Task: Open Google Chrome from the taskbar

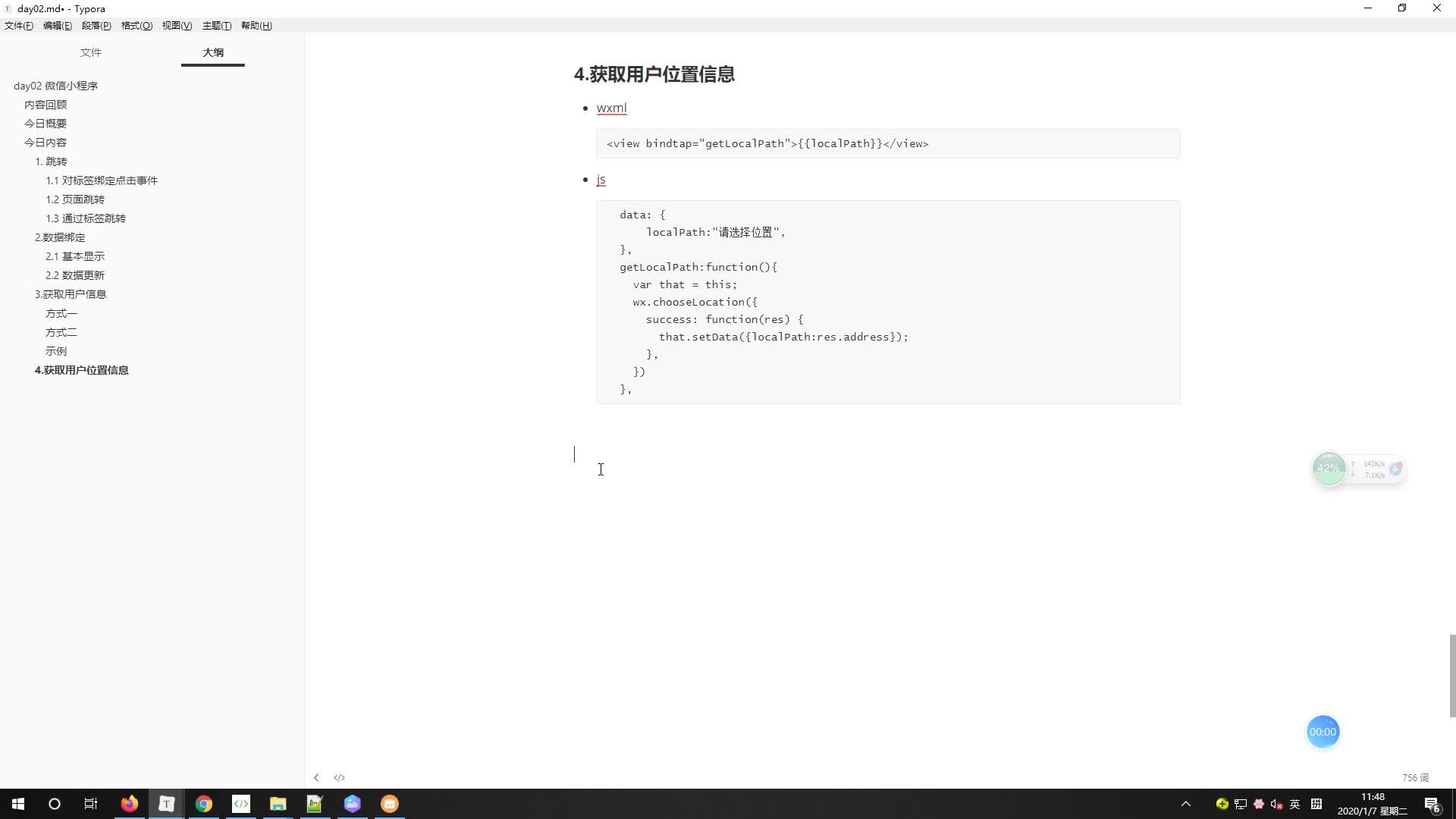Action: pyautogui.click(x=203, y=804)
